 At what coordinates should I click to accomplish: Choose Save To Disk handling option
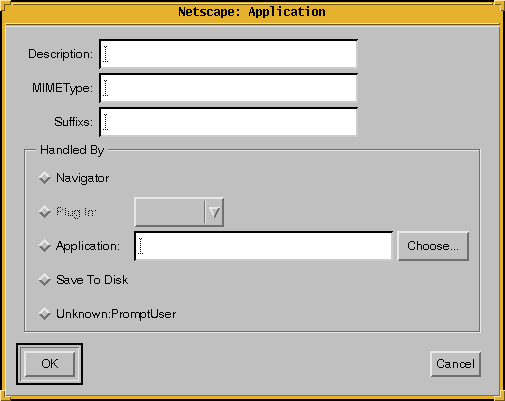44,280
